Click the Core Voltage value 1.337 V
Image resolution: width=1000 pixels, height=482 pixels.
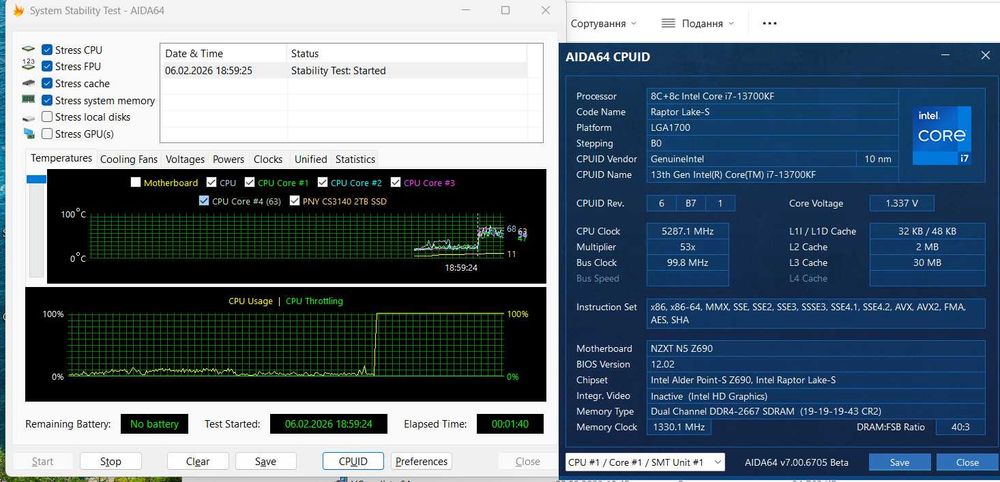tap(902, 203)
